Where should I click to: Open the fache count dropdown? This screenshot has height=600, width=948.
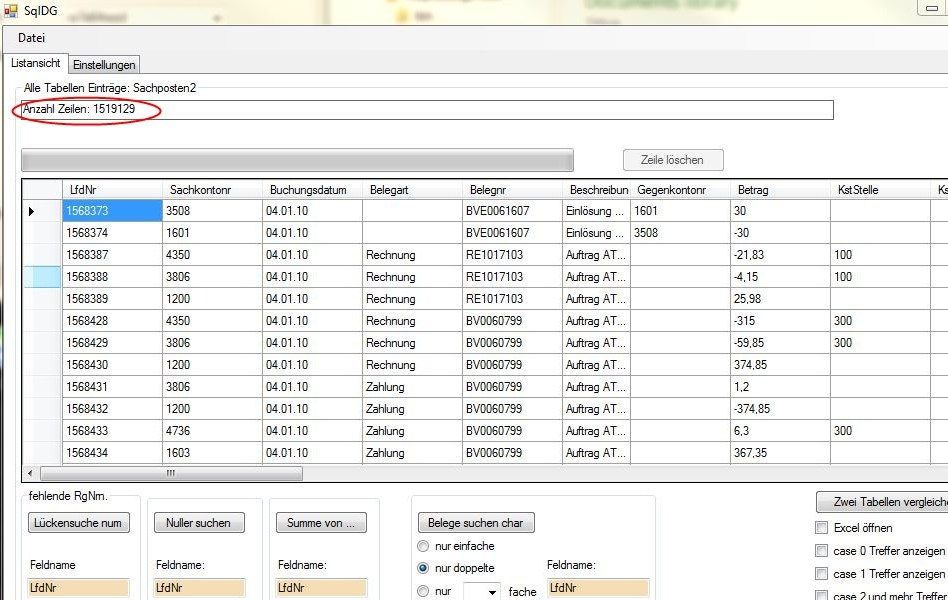(493, 592)
